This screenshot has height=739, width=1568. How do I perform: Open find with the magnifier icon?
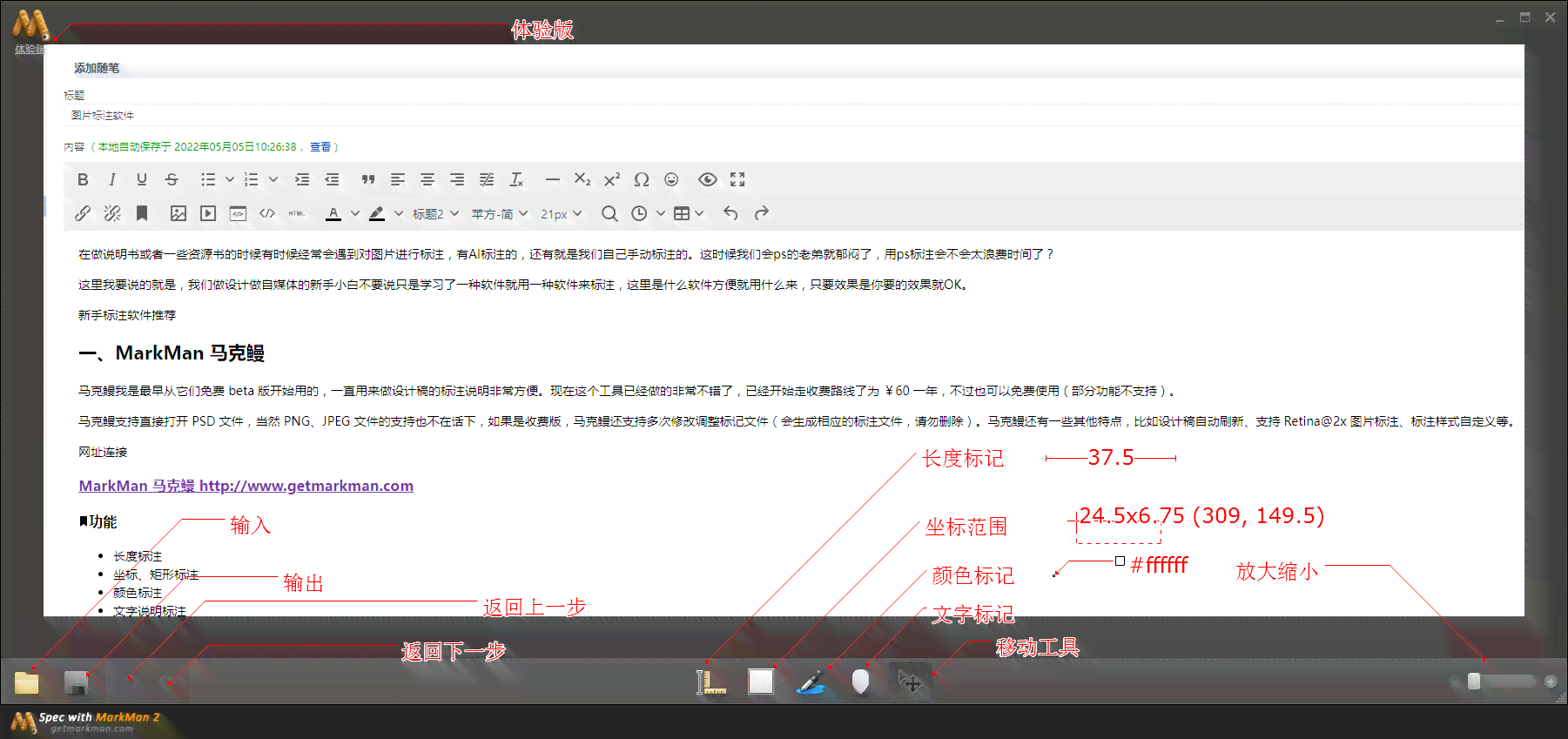click(609, 213)
